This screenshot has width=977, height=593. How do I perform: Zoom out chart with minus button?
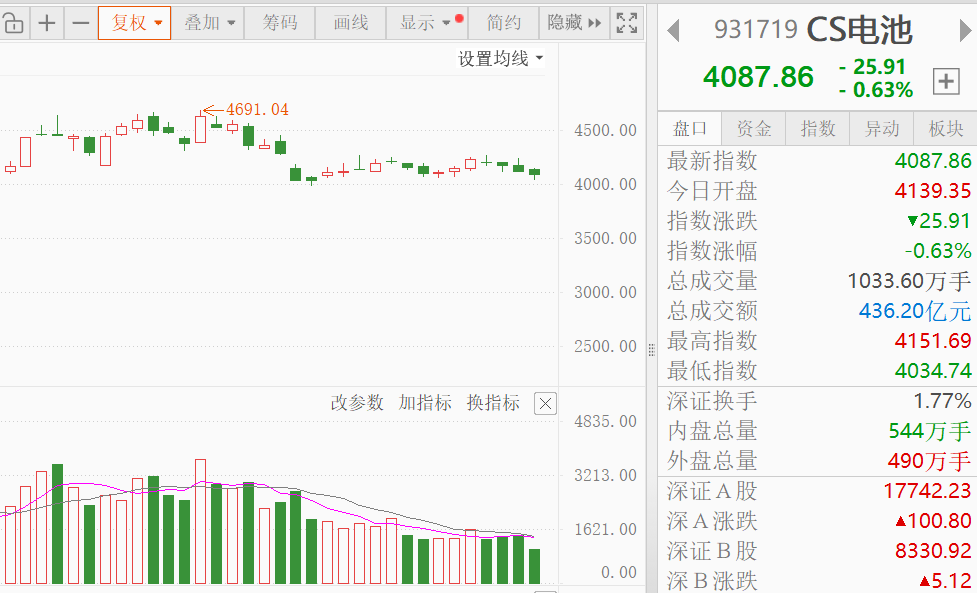pyautogui.click(x=80, y=24)
